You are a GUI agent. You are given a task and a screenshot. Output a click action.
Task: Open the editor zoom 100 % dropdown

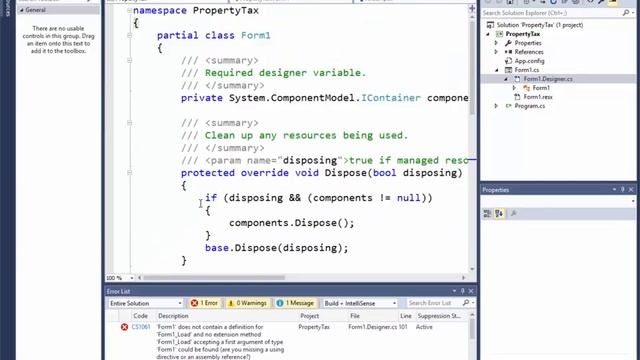(x=131, y=278)
